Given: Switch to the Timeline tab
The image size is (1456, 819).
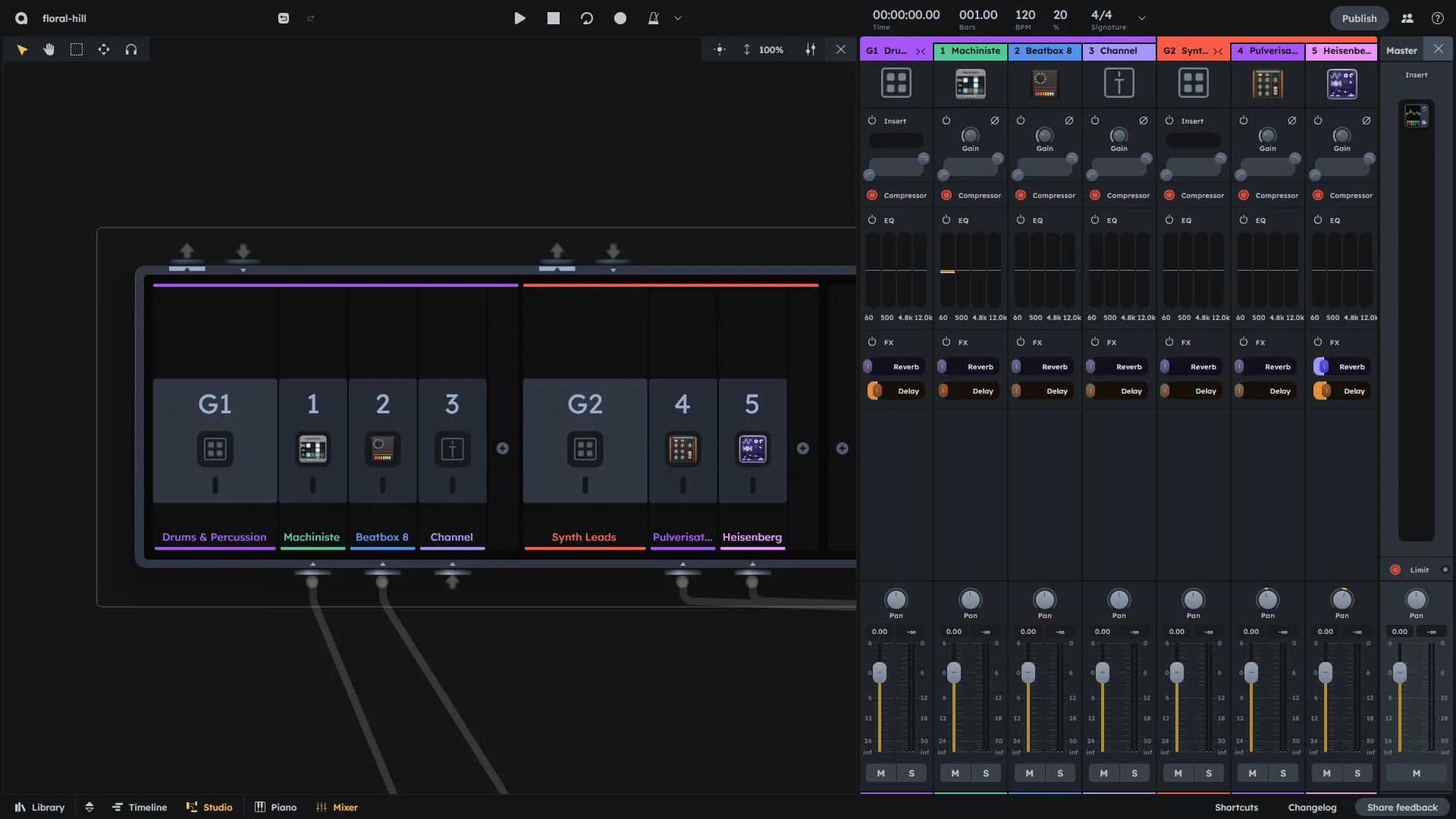Looking at the screenshot, I should pyautogui.click(x=140, y=807).
